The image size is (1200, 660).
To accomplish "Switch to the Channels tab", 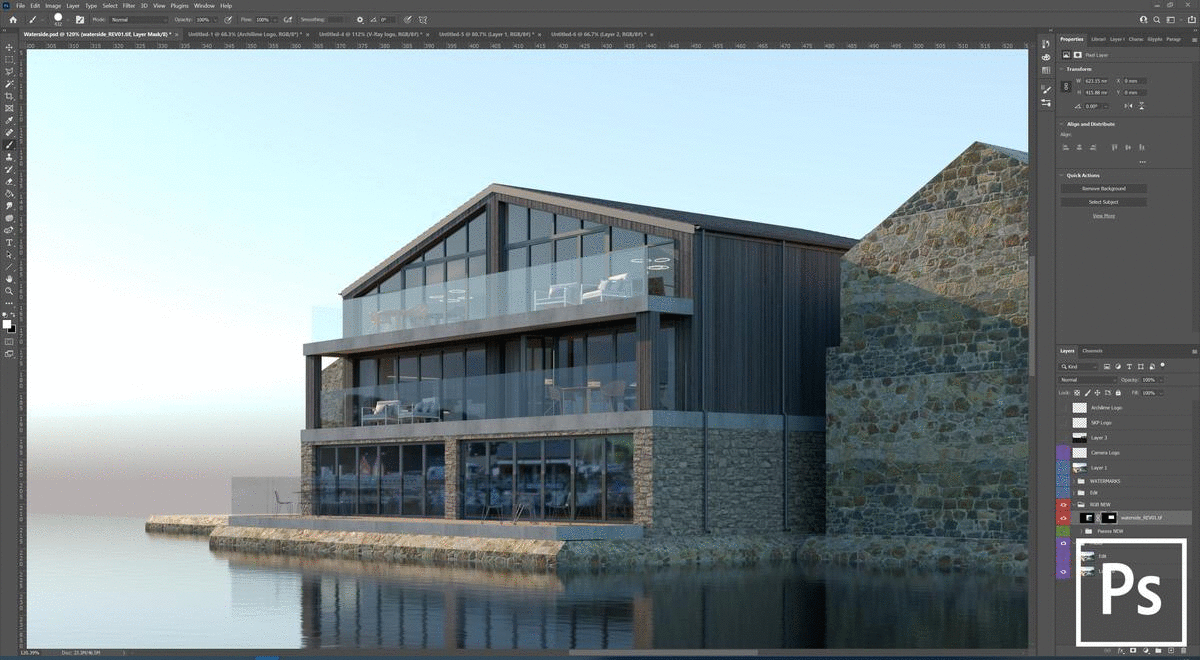I will point(1092,351).
